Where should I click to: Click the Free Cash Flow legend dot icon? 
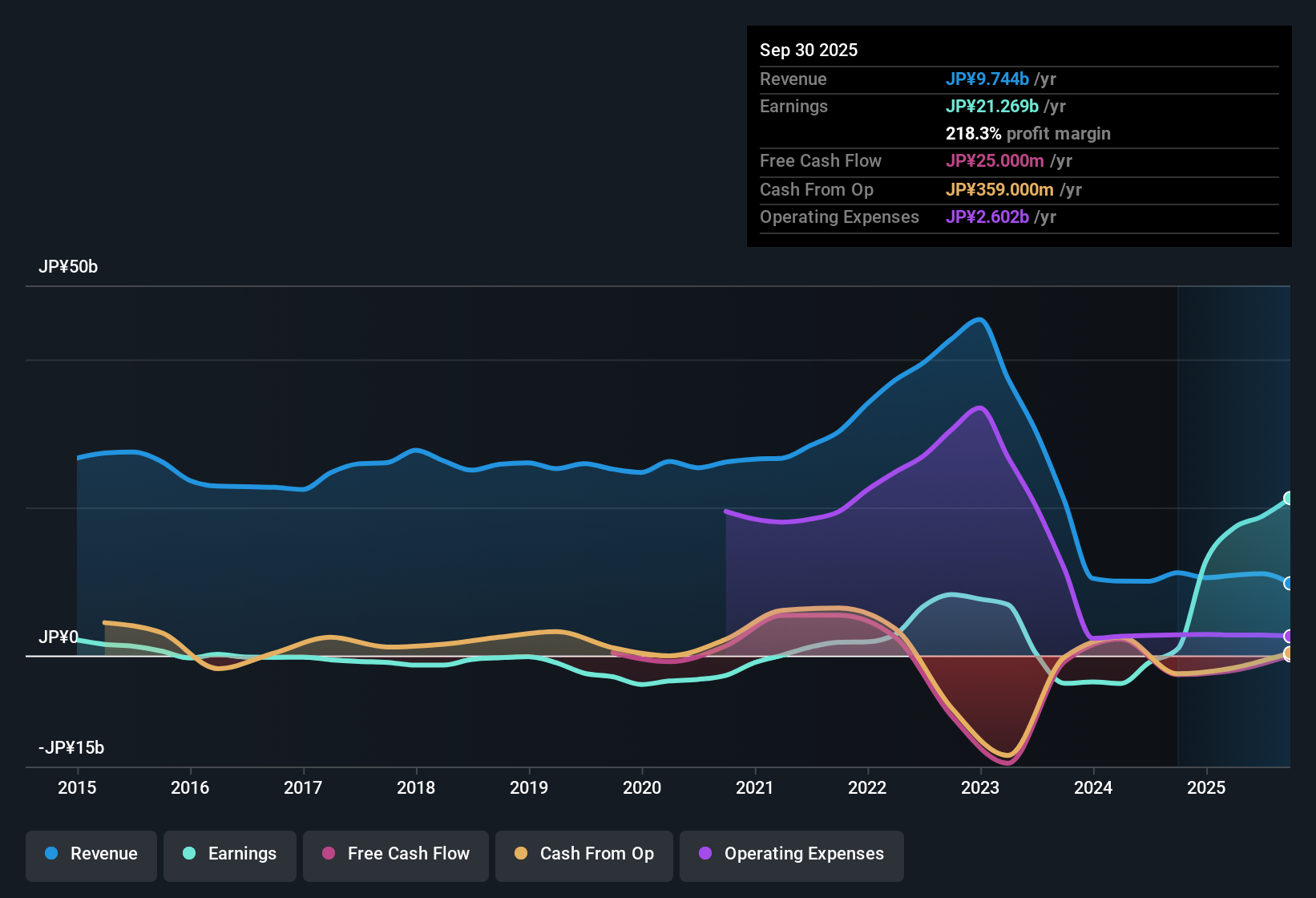click(x=329, y=854)
